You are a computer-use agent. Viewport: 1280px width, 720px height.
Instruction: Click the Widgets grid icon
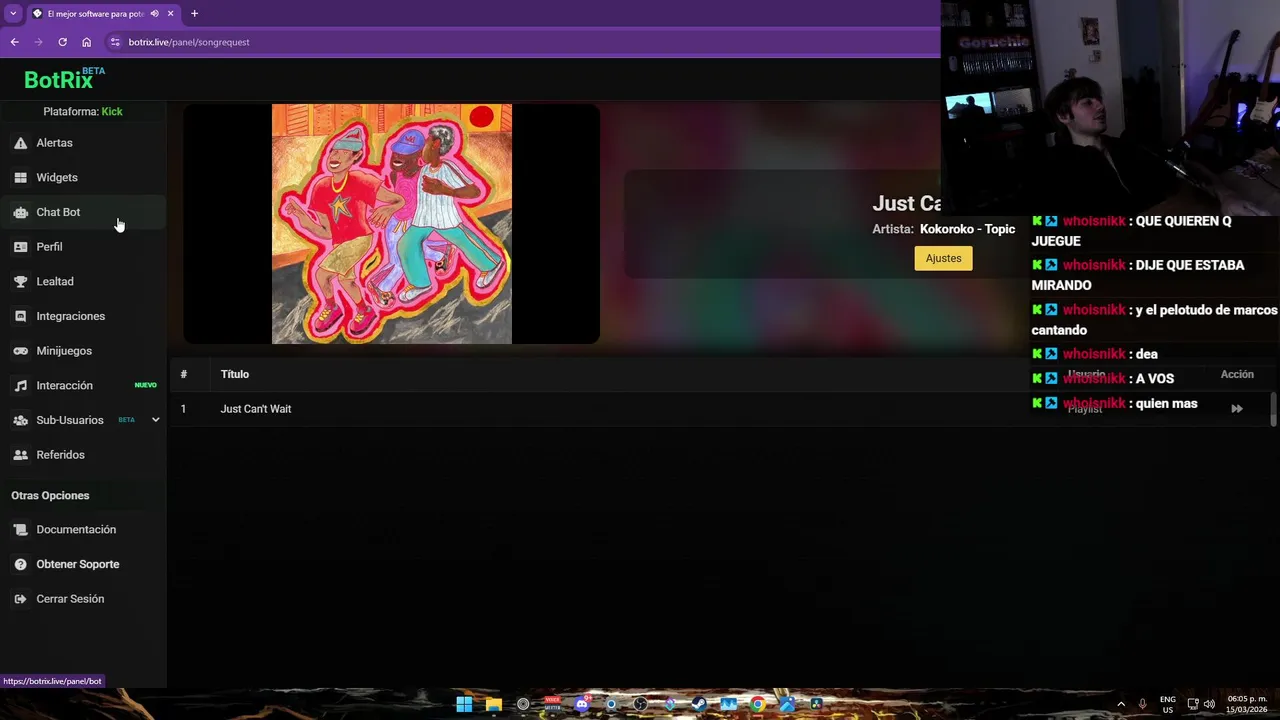(x=20, y=178)
